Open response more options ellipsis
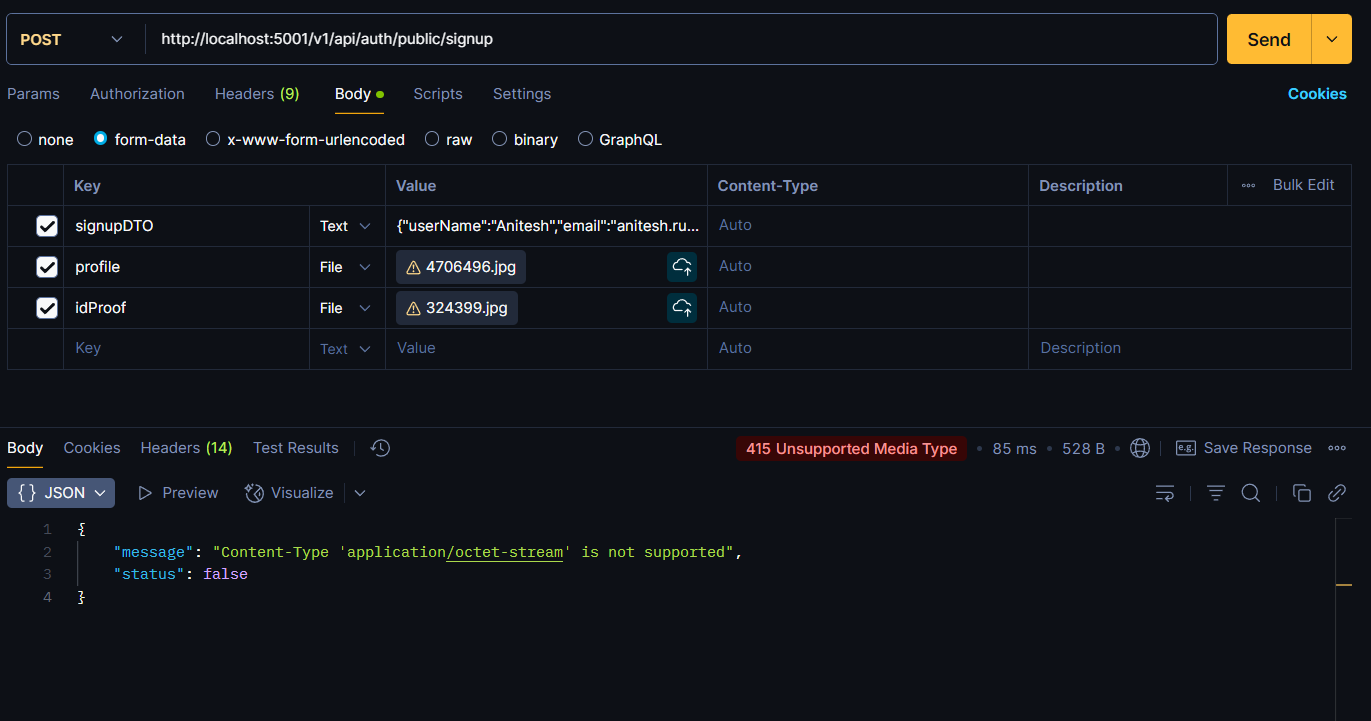The image size is (1371, 721). click(x=1337, y=448)
